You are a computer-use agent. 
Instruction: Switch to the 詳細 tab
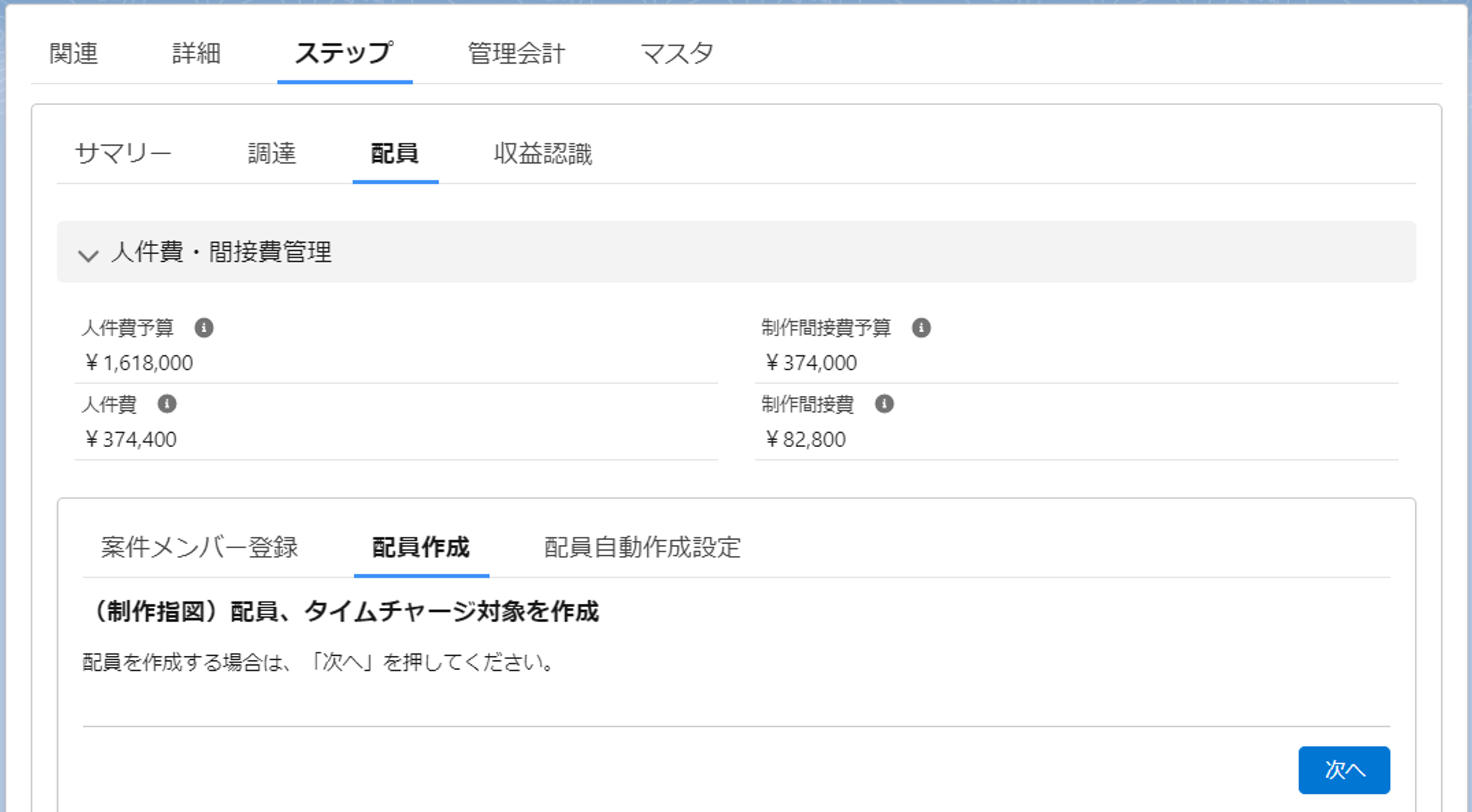tap(196, 53)
